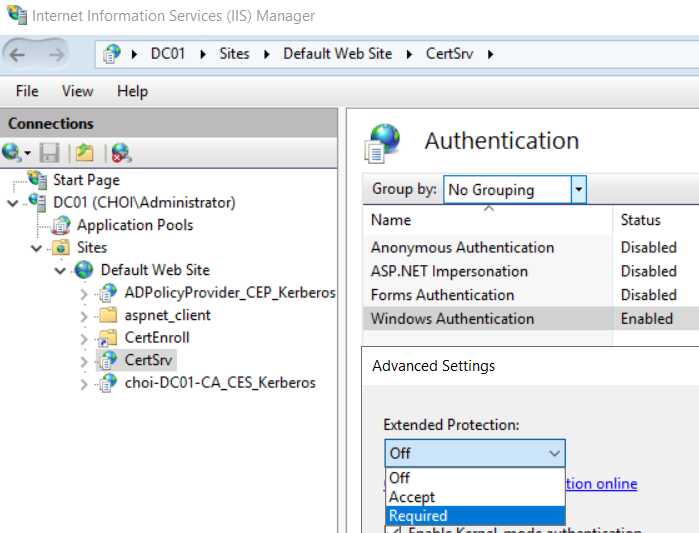This screenshot has width=699, height=533.
Task: Collapse the DC01 server node
Action: [x=13, y=203]
